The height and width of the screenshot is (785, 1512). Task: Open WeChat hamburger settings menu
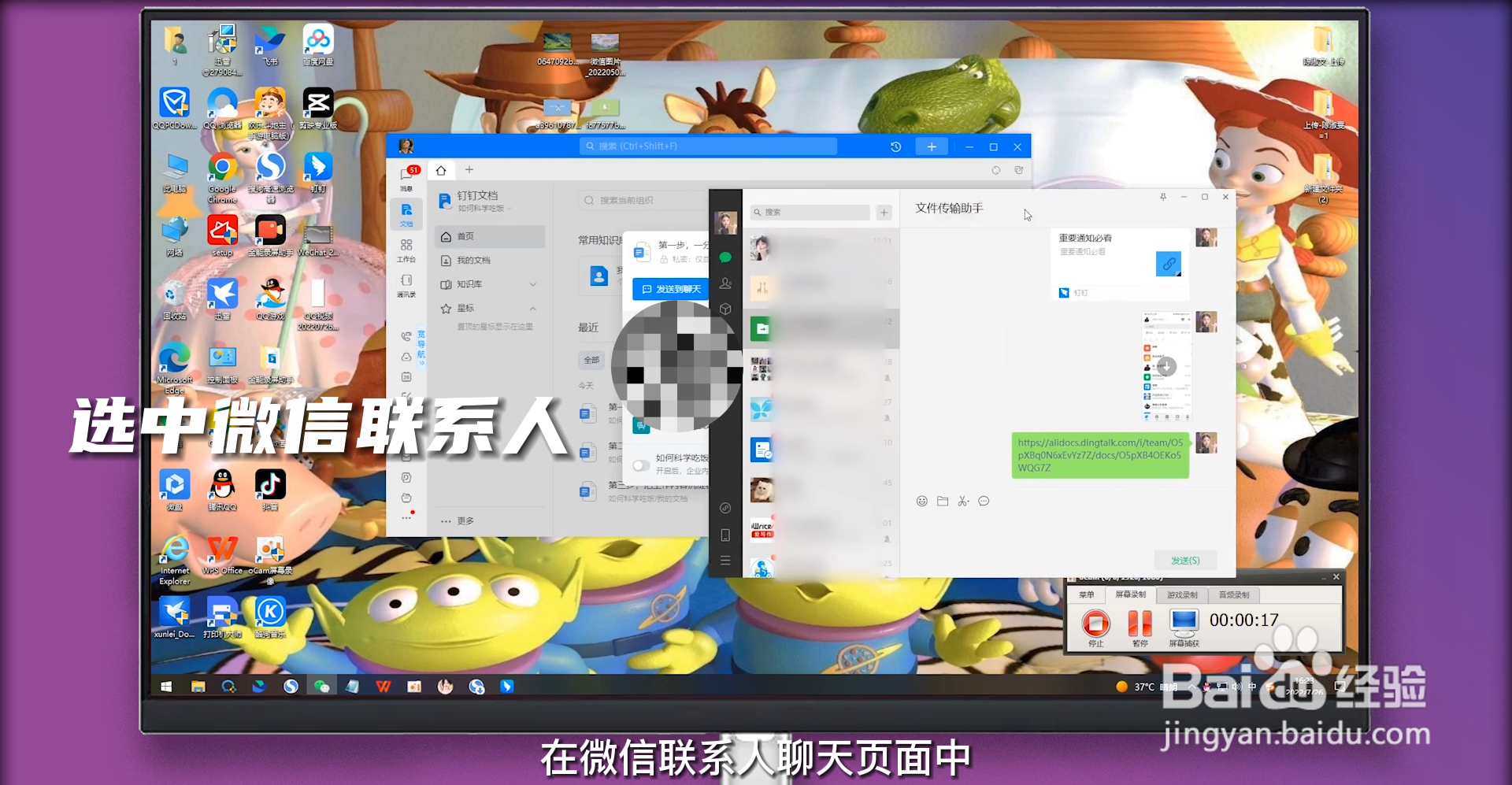click(725, 561)
